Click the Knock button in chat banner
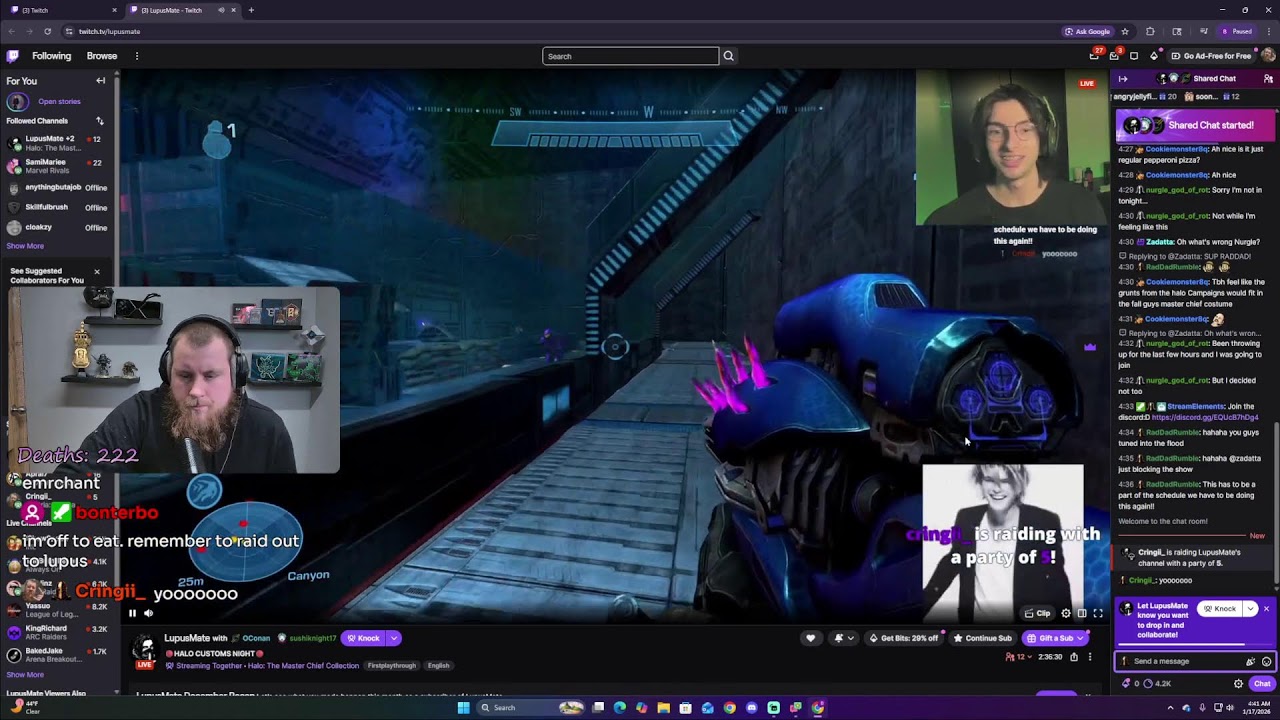Screen dimensions: 1280x720 1219,609
